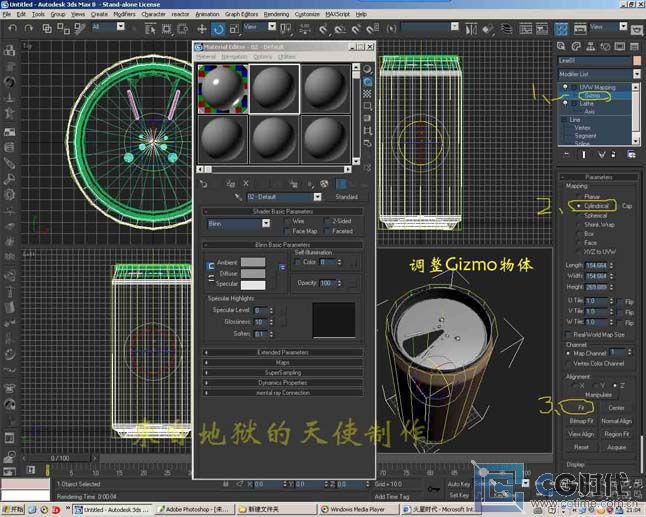This screenshot has height=517, width=646.
Task: Click the Redo arrow in main toolbar
Action: pos(28,28)
